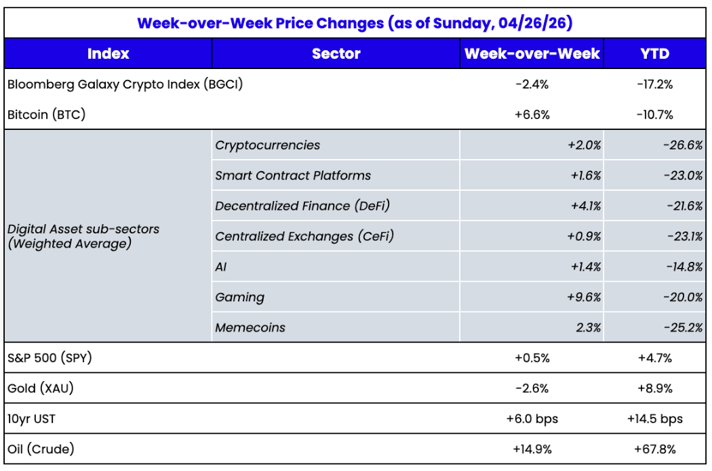Screen dimensions: 712x471
Task: Click the Memecoins sector cell
Action: [250, 327]
